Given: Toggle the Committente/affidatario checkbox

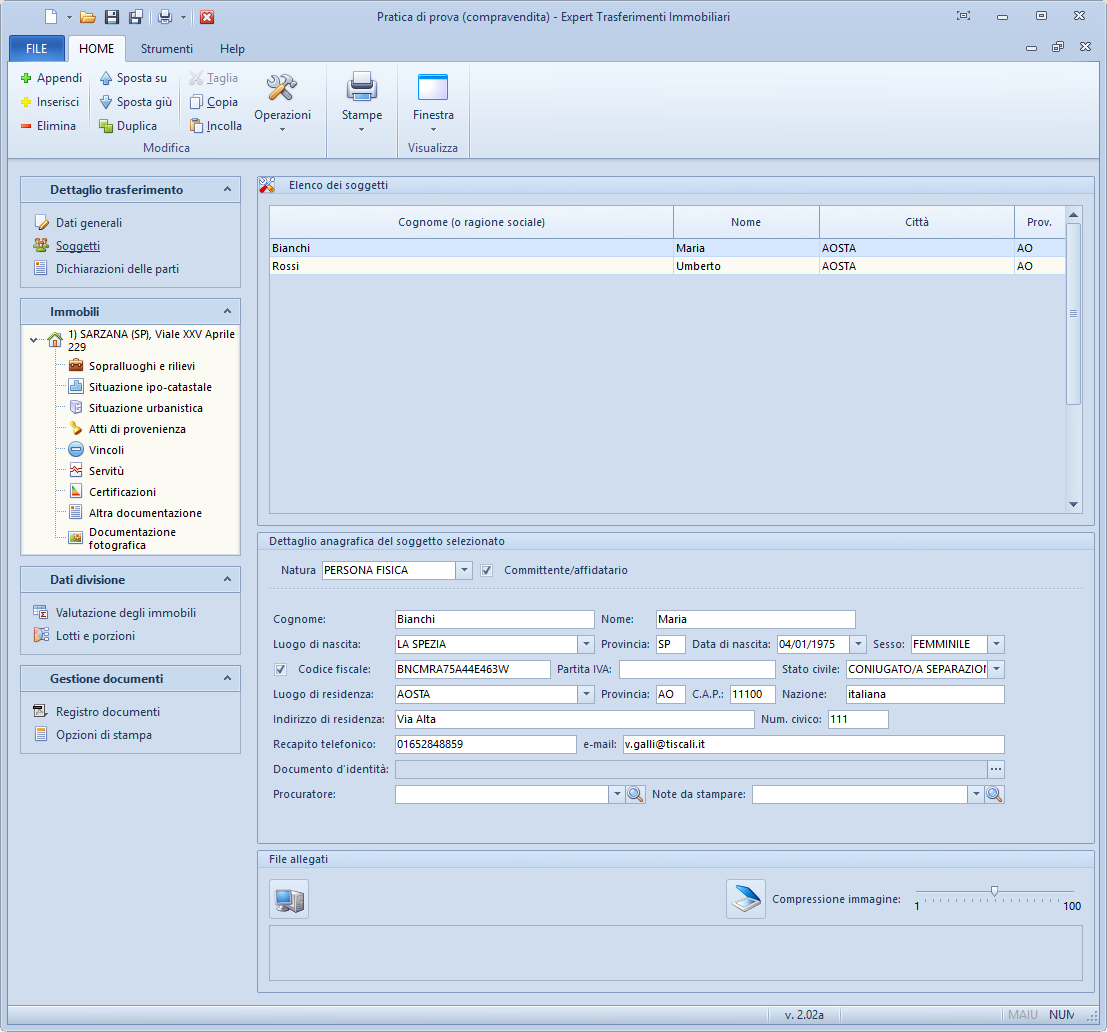Looking at the screenshot, I should click(487, 570).
